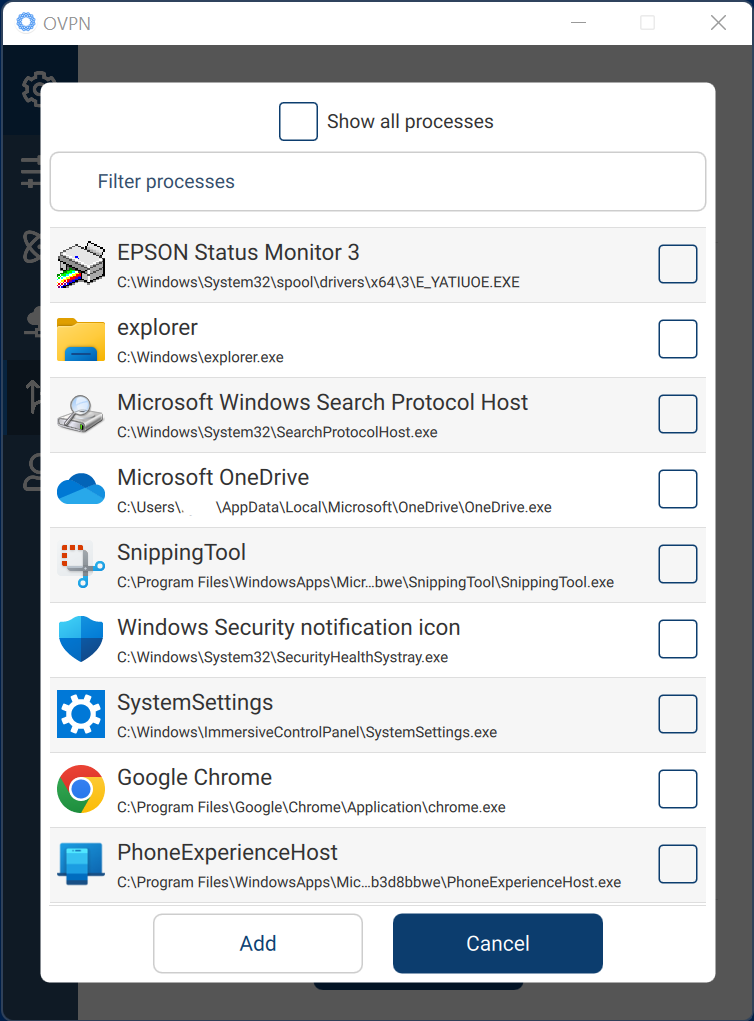Click the Cancel button
This screenshot has width=754, height=1021.
(498, 944)
